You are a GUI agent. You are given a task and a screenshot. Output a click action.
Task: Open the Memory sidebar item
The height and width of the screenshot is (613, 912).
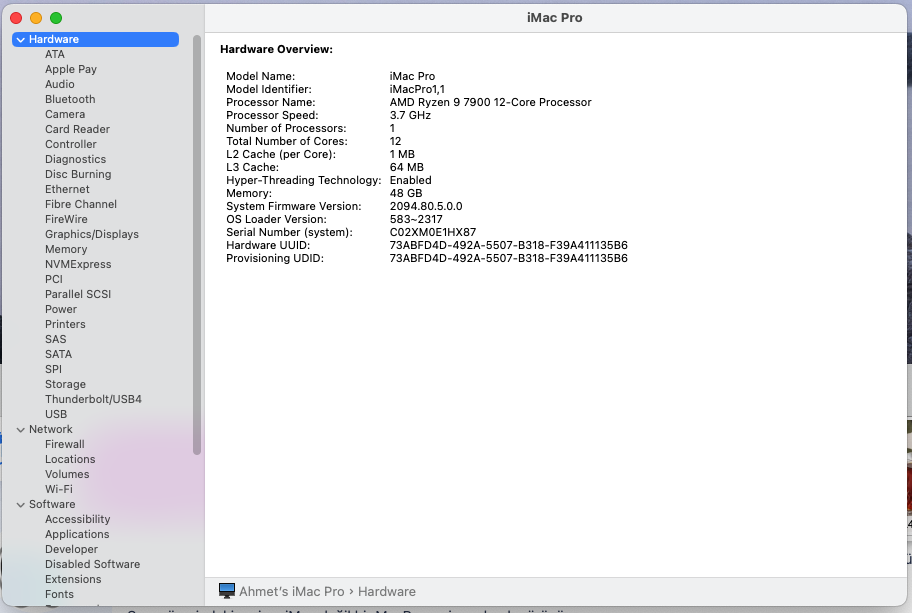tap(66, 250)
